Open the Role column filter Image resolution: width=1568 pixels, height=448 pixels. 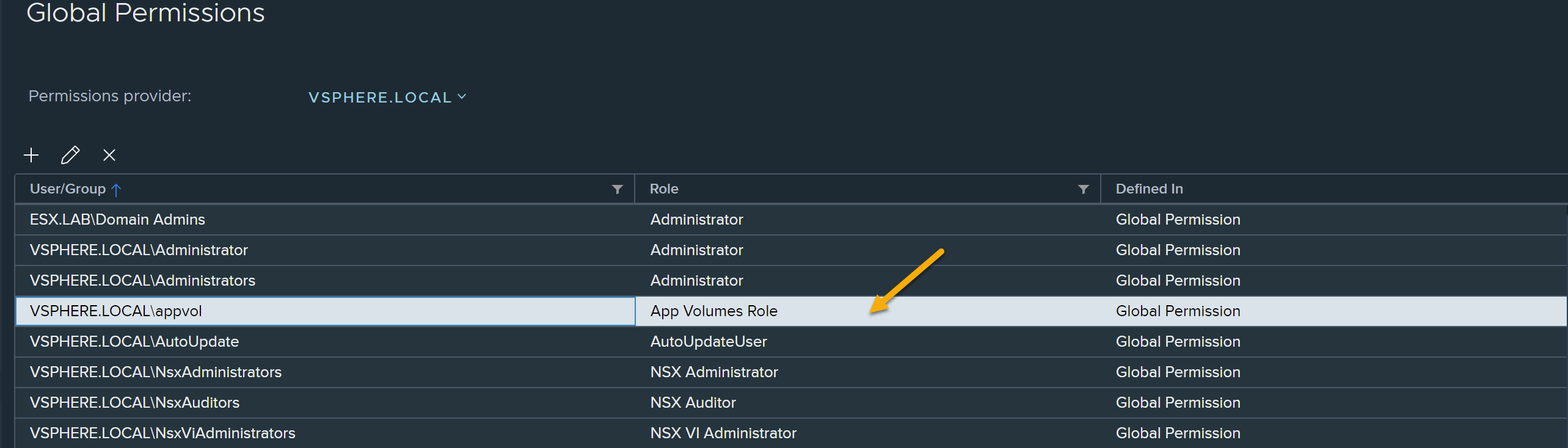(1084, 189)
